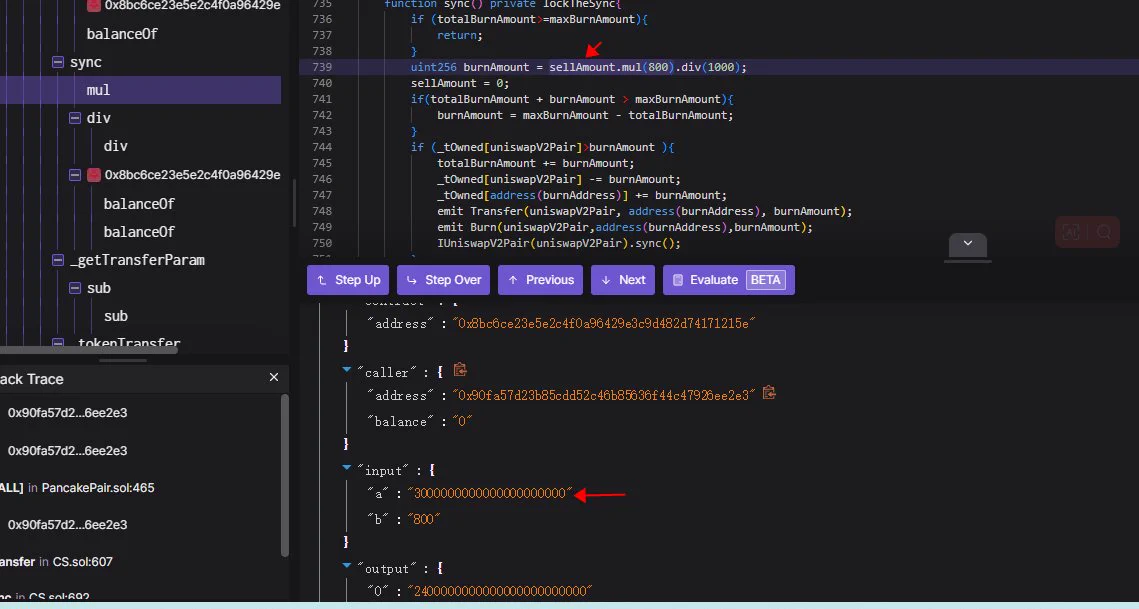Click the Step Over button
Image resolution: width=1139 pixels, height=609 pixels.
tap(443, 280)
